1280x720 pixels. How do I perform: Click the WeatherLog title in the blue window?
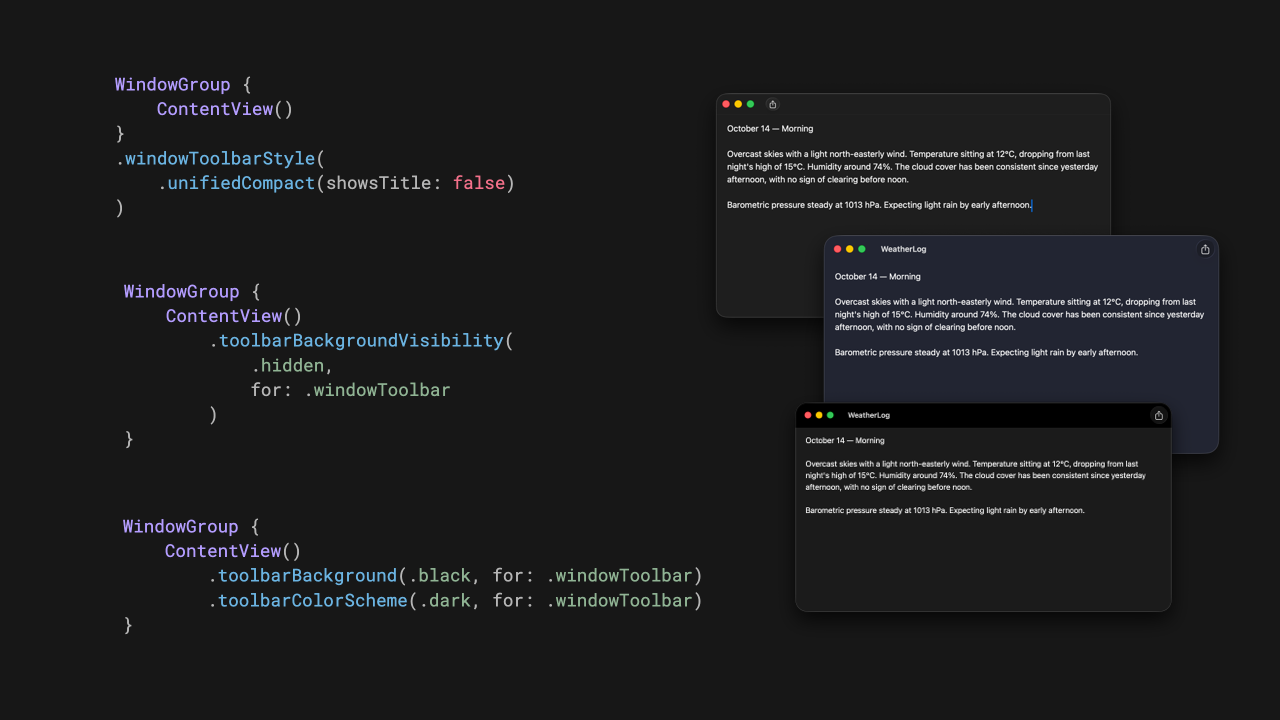pyautogui.click(x=903, y=249)
